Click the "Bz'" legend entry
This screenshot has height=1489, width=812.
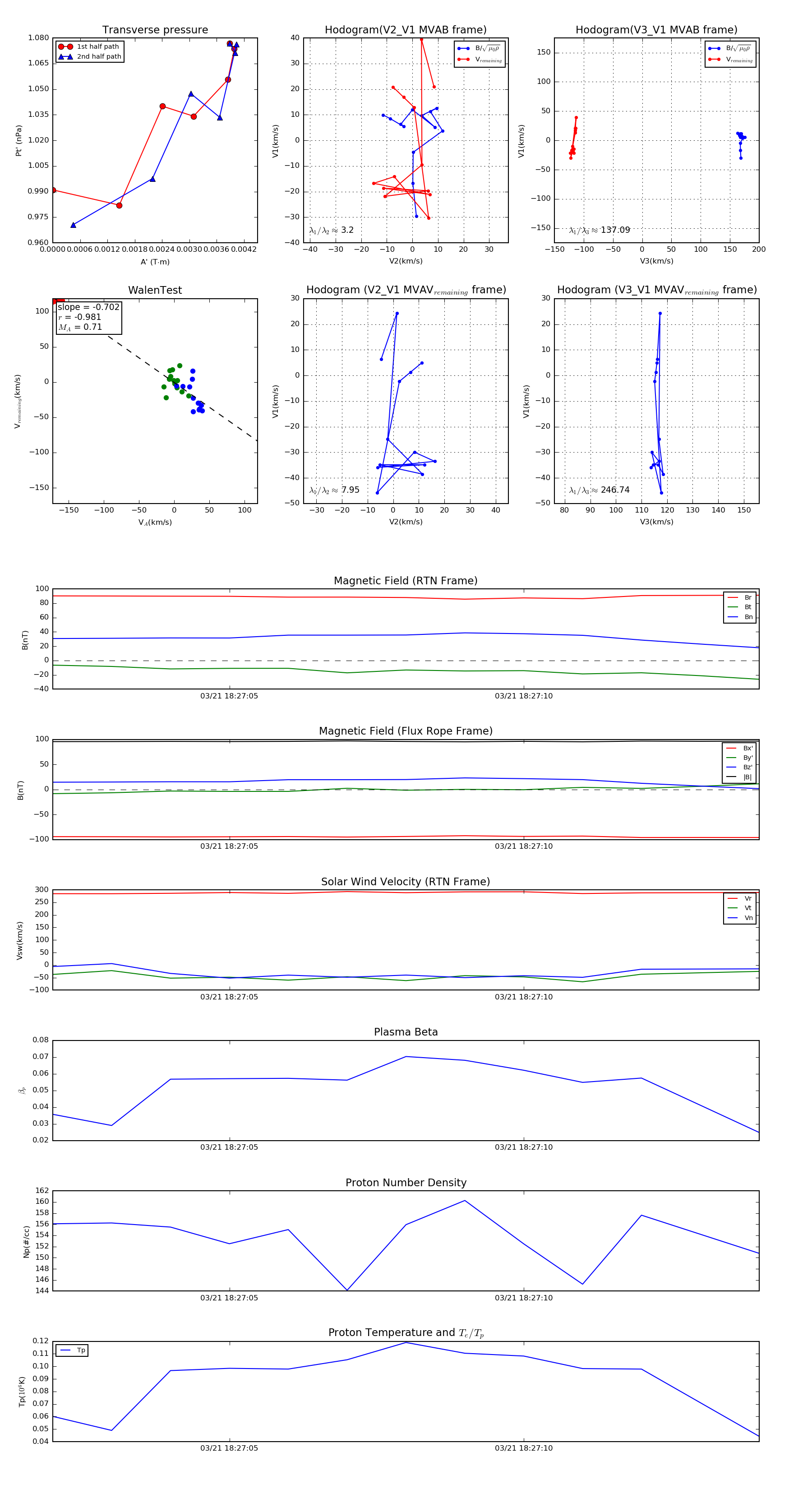(739, 767)
